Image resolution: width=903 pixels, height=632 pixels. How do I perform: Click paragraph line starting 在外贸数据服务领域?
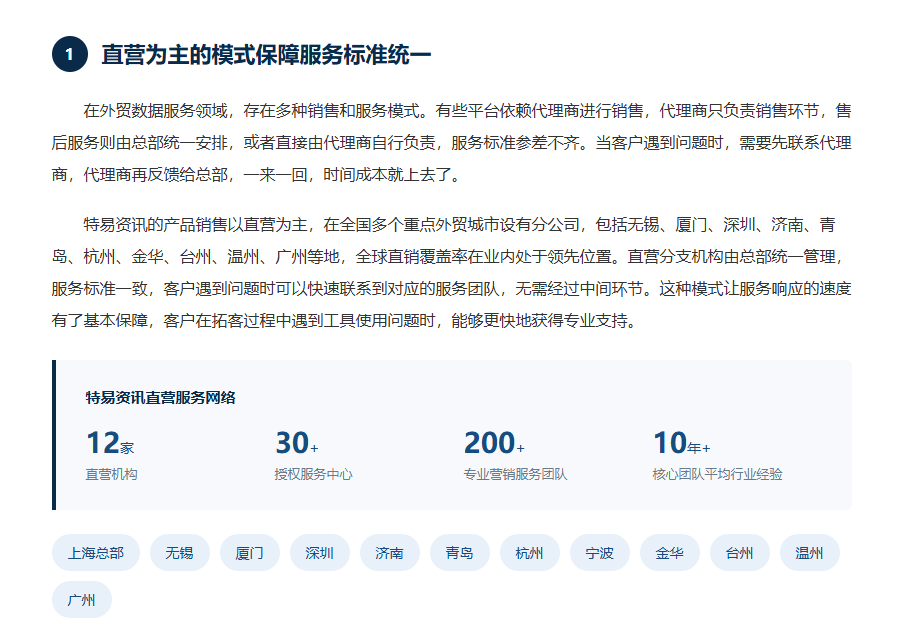[467, 111]
